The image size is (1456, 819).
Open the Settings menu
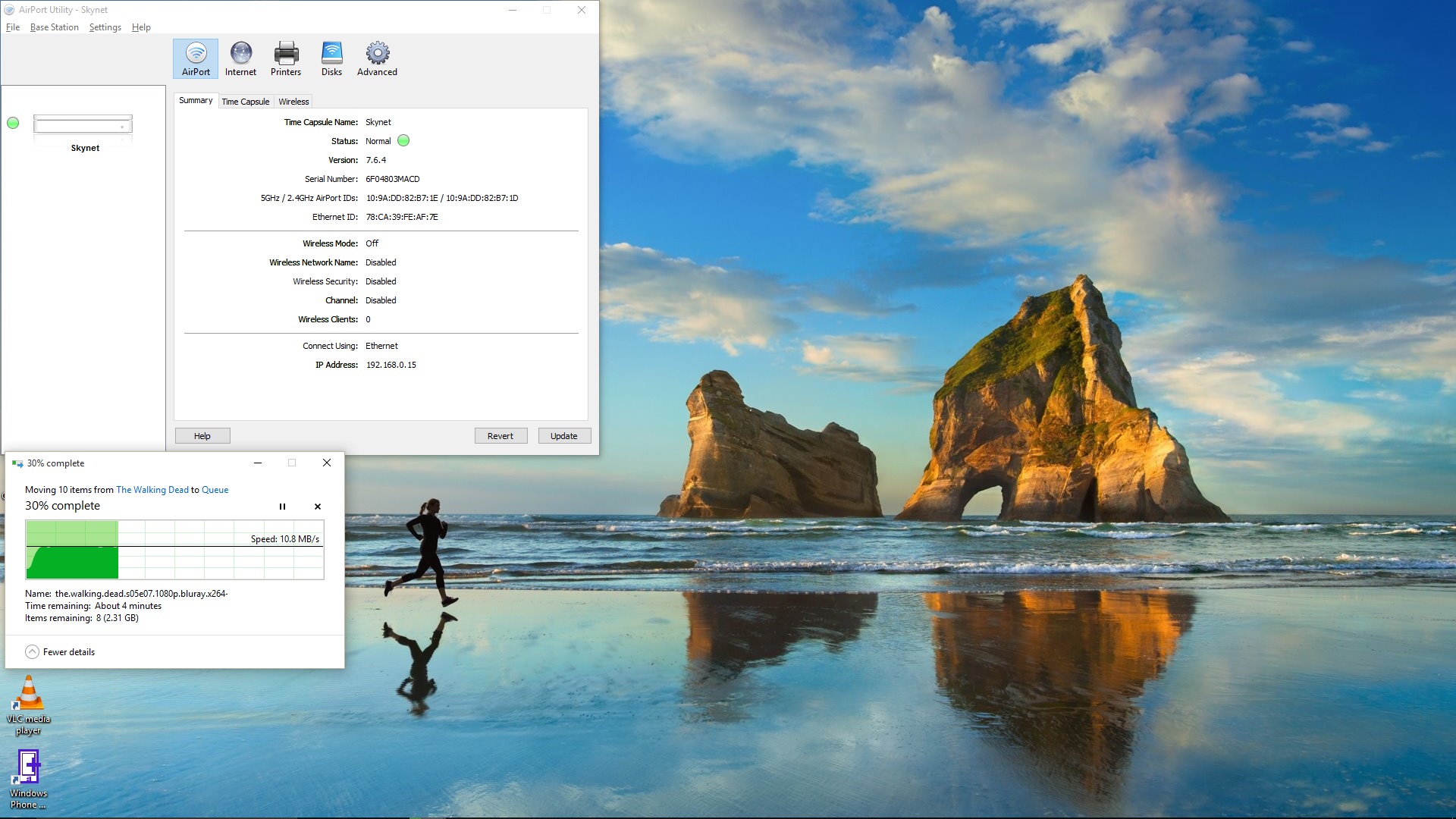pos(105,27)
